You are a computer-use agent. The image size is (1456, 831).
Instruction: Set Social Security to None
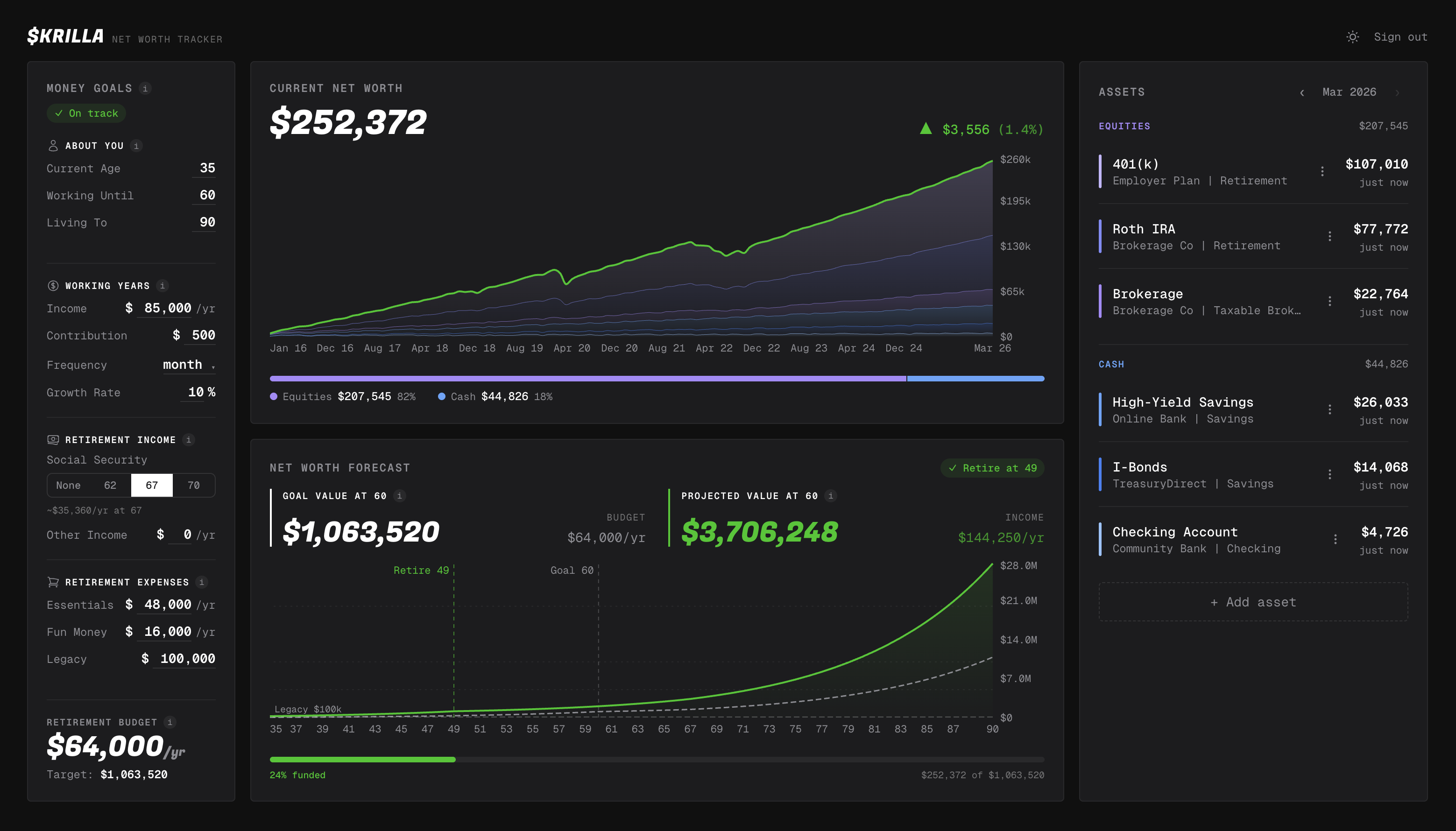click(x=68, y=485)
